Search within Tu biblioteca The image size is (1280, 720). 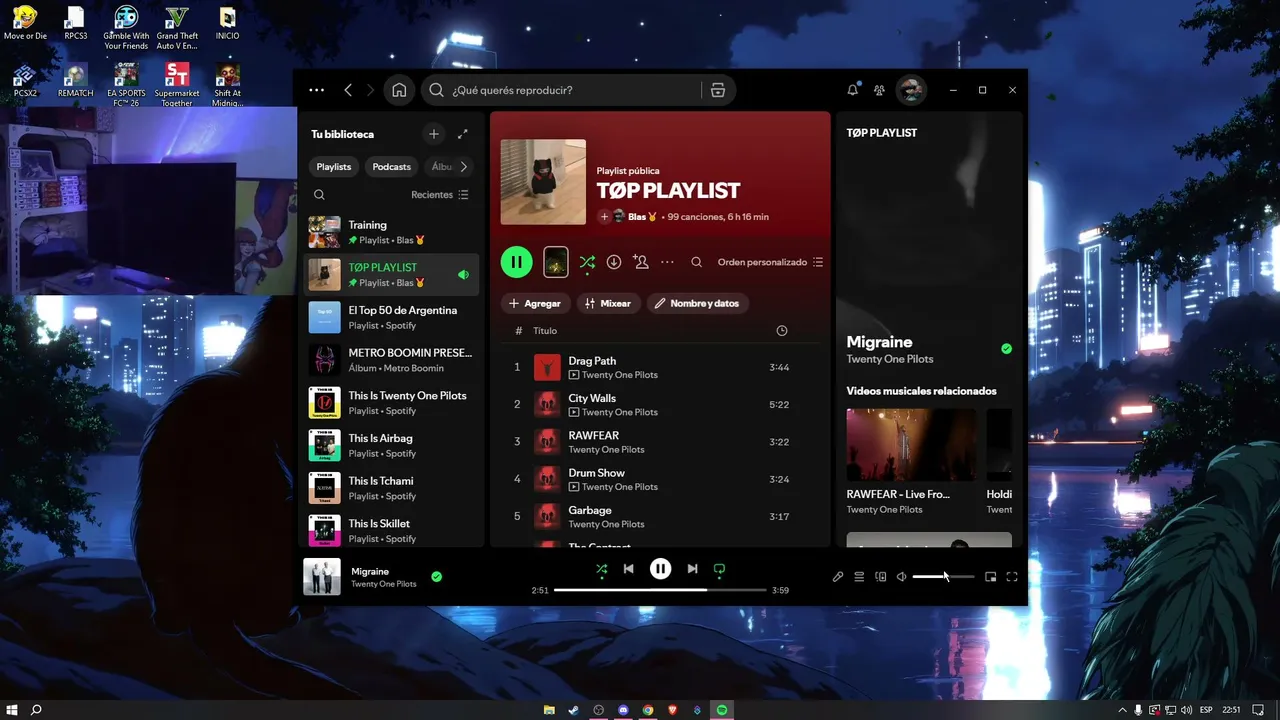(319, 195)
